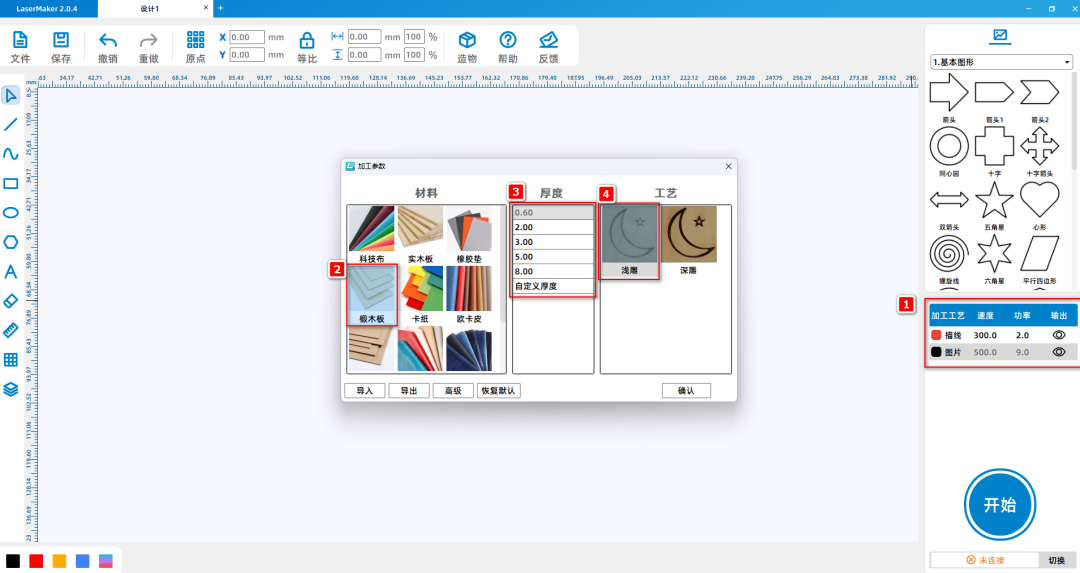Select the rectangle drawing tool
The width and height of the screenshot is (1080, 573).
(11, 183)
